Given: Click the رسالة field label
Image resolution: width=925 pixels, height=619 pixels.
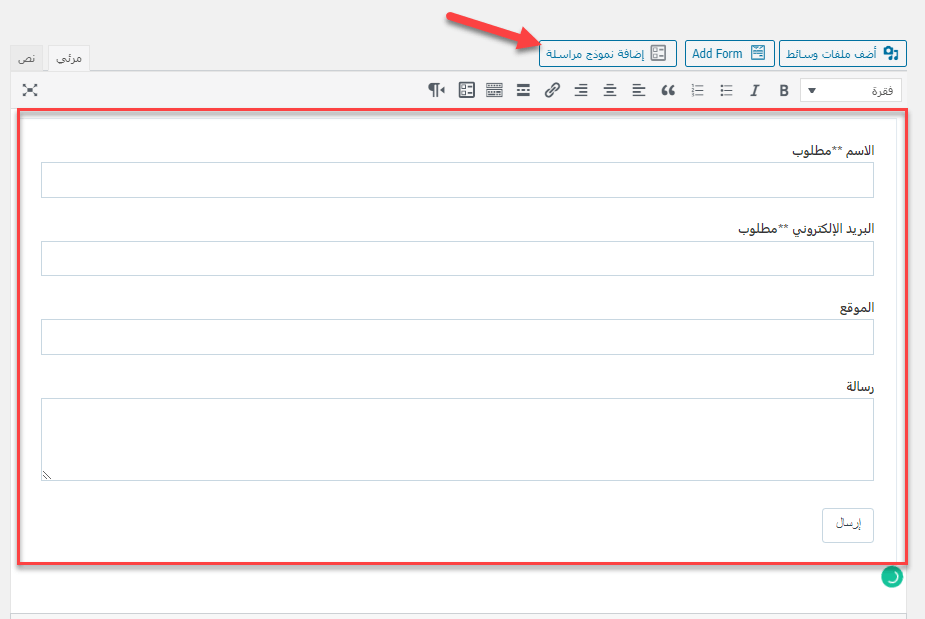Looking at the screenshot, I should pyautogui.click(x=860, y=387).
